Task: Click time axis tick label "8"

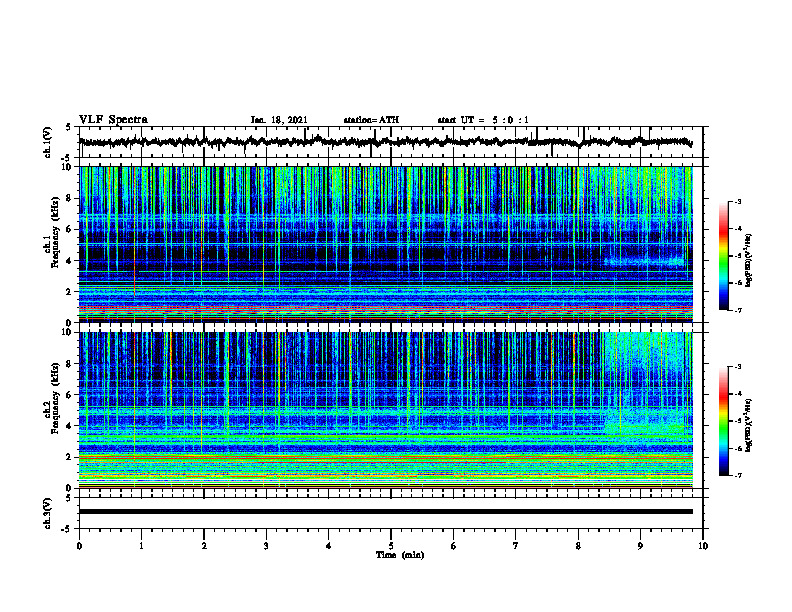Action: coord(578,546)
